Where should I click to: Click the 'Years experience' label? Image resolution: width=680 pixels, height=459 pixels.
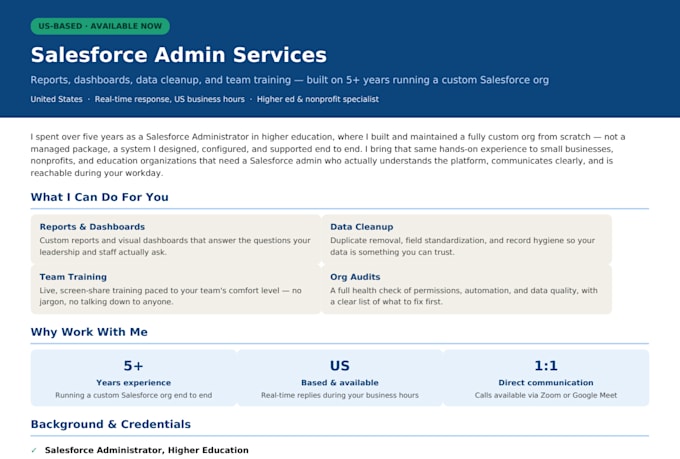[x=134, y=383]
